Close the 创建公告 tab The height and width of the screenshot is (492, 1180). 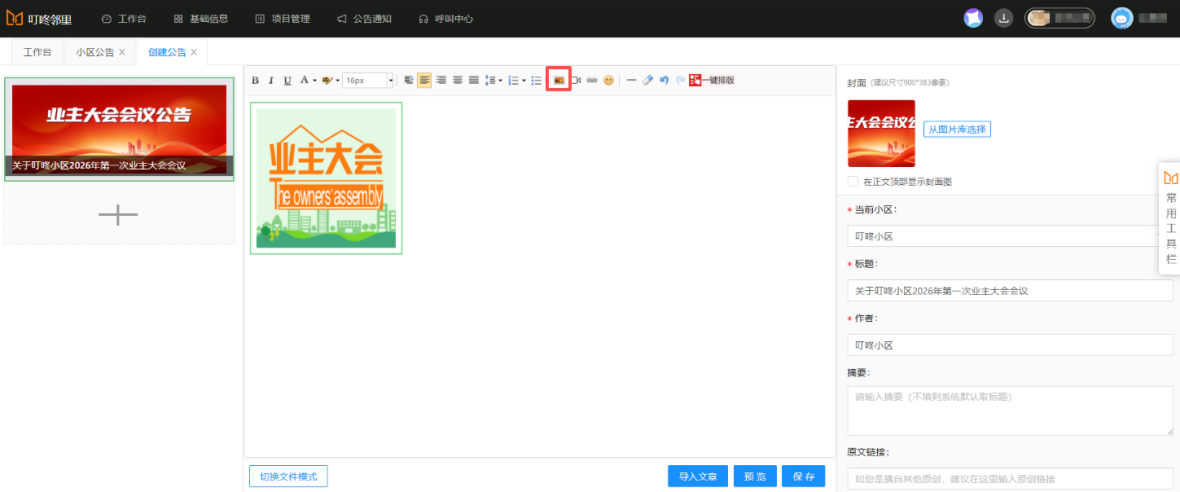click(194, 52)
